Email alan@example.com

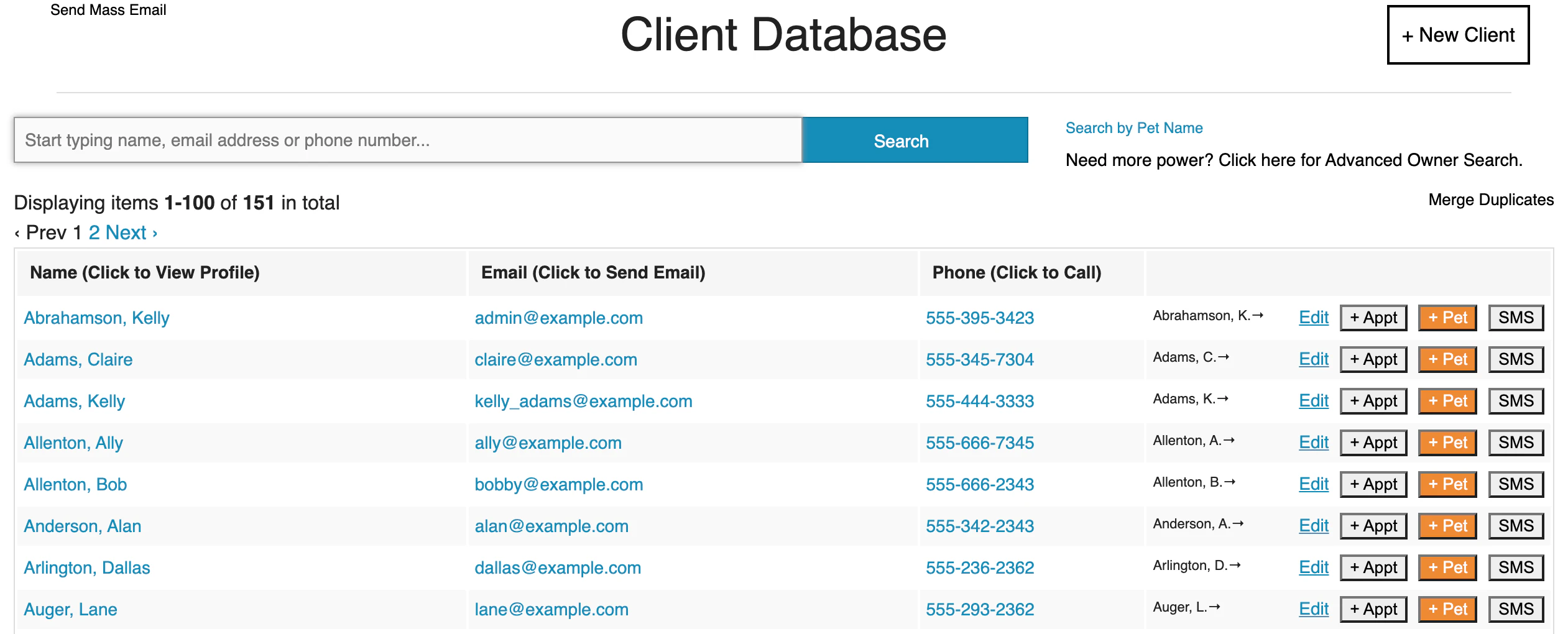pyautogui.click(x=551, y=526)
